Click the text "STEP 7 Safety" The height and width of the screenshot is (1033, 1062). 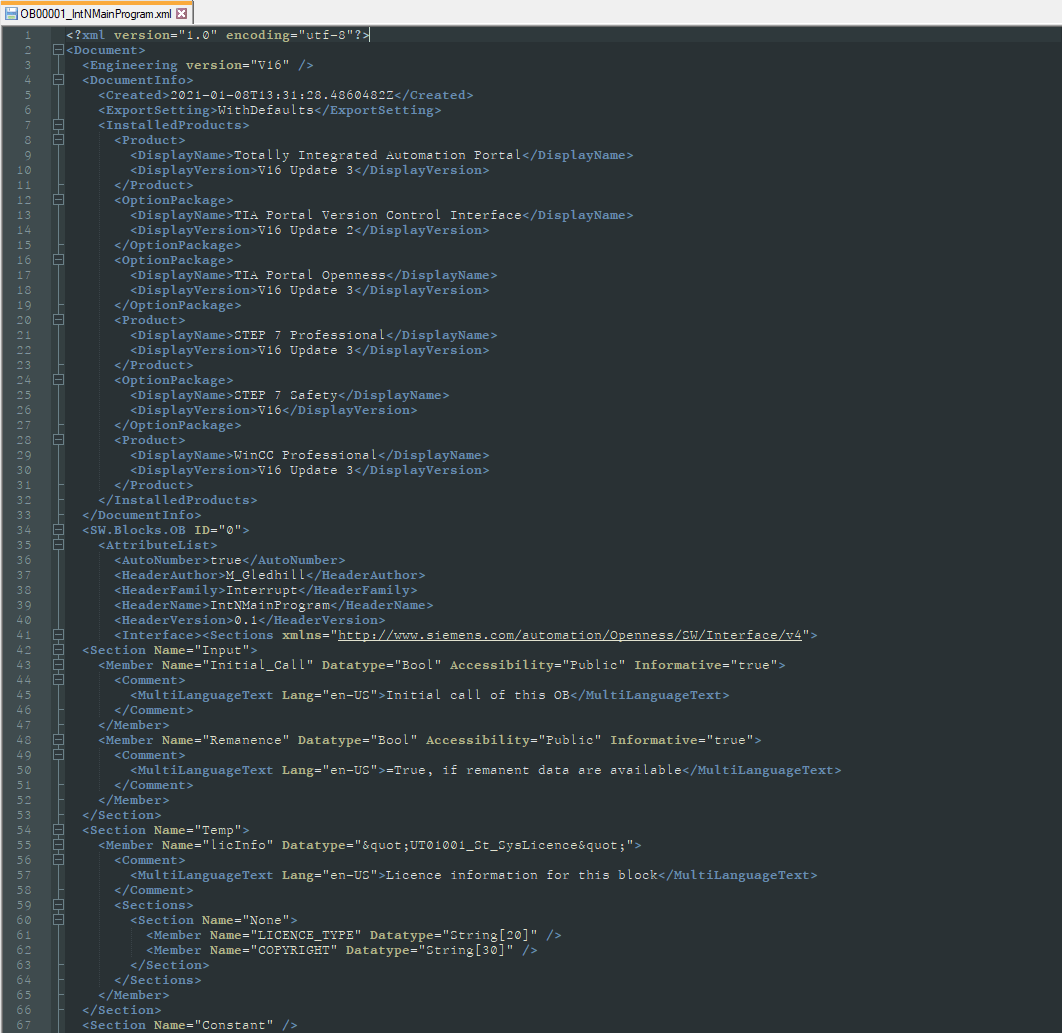coord(285,395)
